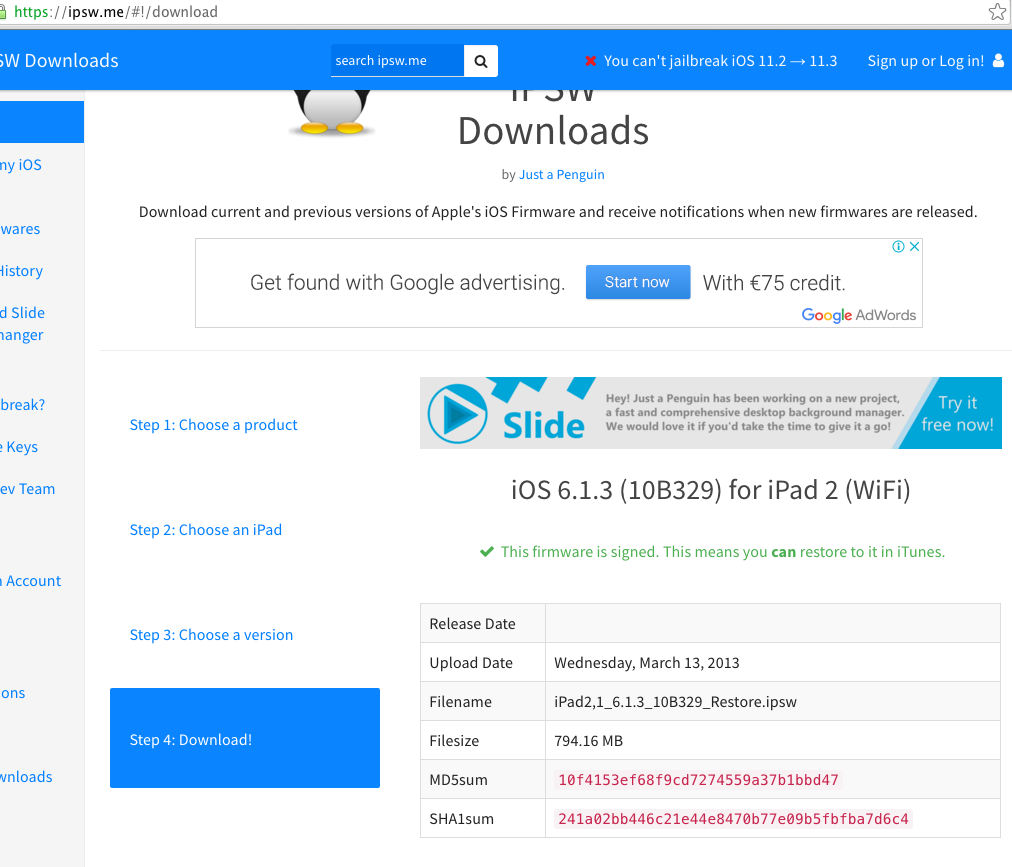The height and width of the screenshot is (867, 1012).
Task: Click the browser URL ipsw.me address
Action: (x=116, y=12)
